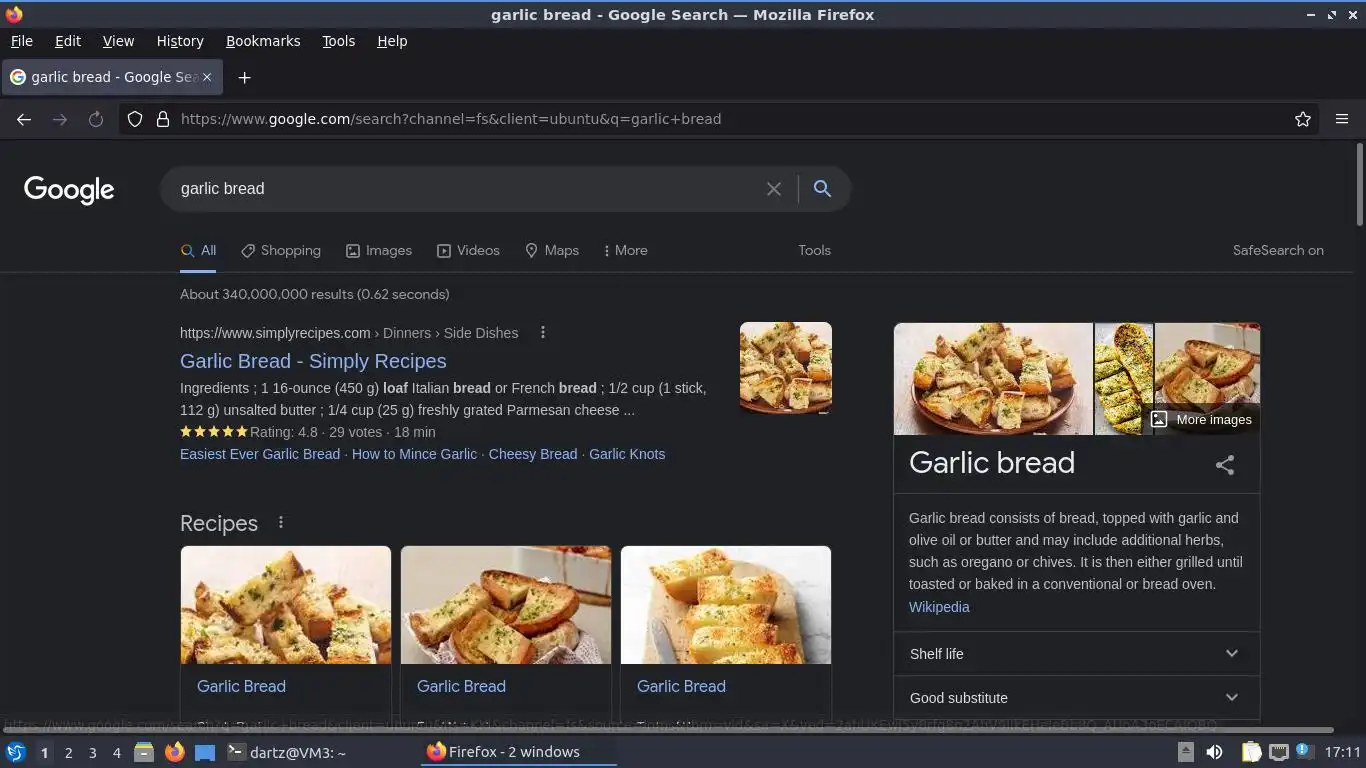Click the page vertical scrollbar
Viewport: 1366px width, 768px height.
pyautogui.click(x=1360, y=185)
